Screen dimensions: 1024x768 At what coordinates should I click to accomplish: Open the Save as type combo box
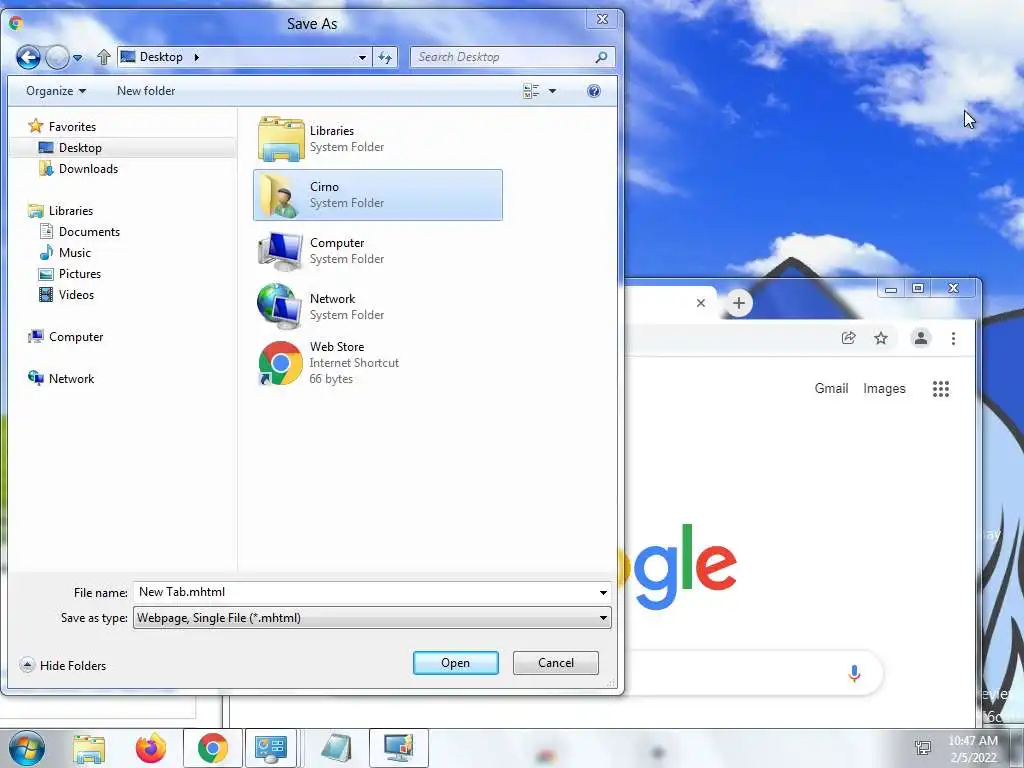(x=372, y=618)
